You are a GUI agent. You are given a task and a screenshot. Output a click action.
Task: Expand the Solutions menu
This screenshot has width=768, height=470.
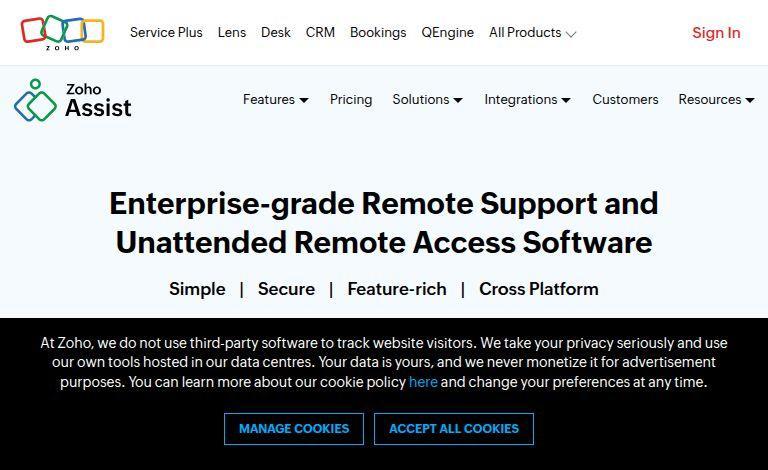point(427,100)
